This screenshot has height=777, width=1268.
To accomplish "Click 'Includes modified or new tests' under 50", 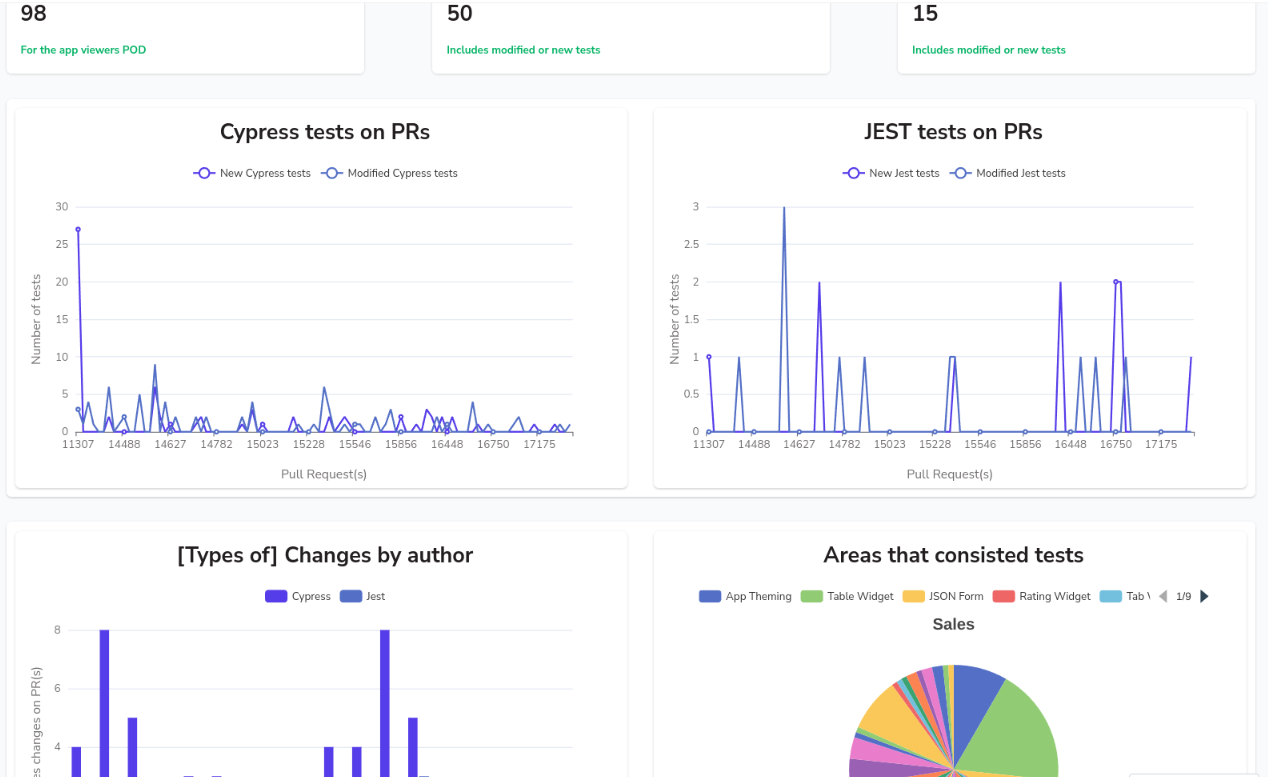I will 523,50.
